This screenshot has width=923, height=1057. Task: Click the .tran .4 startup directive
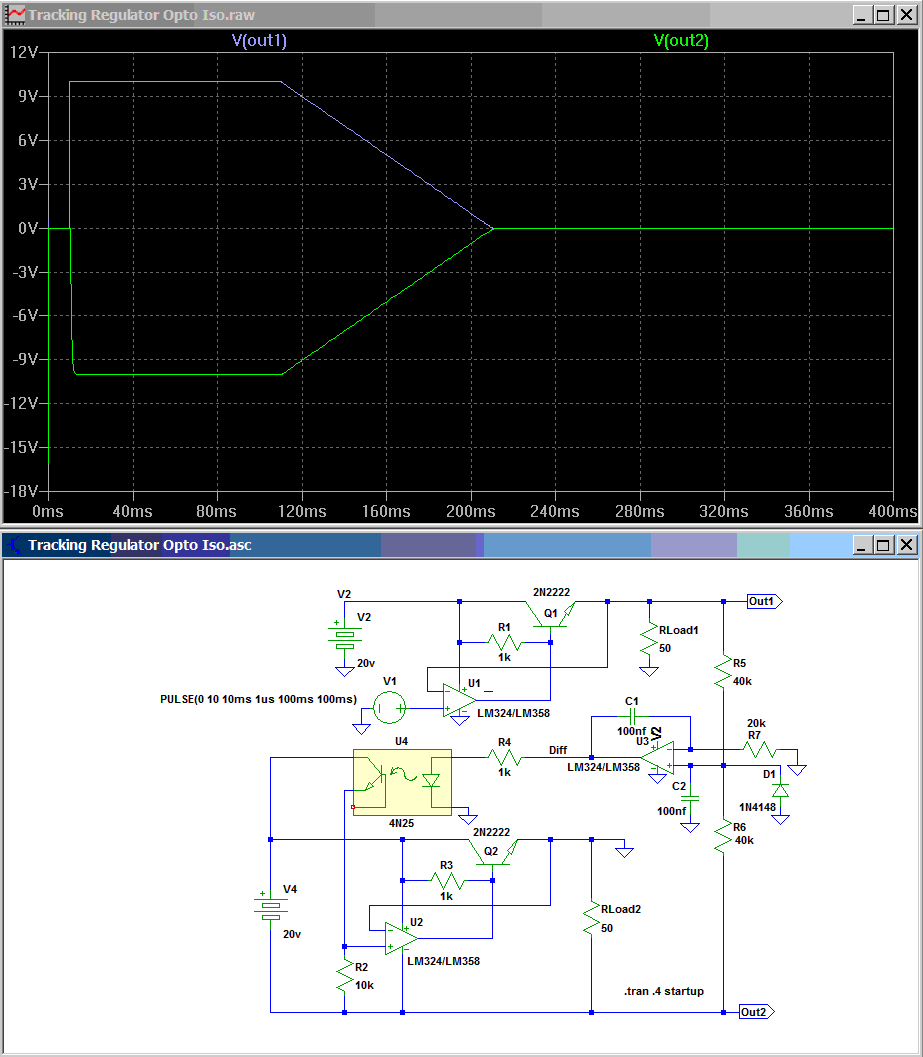point(663,991)
